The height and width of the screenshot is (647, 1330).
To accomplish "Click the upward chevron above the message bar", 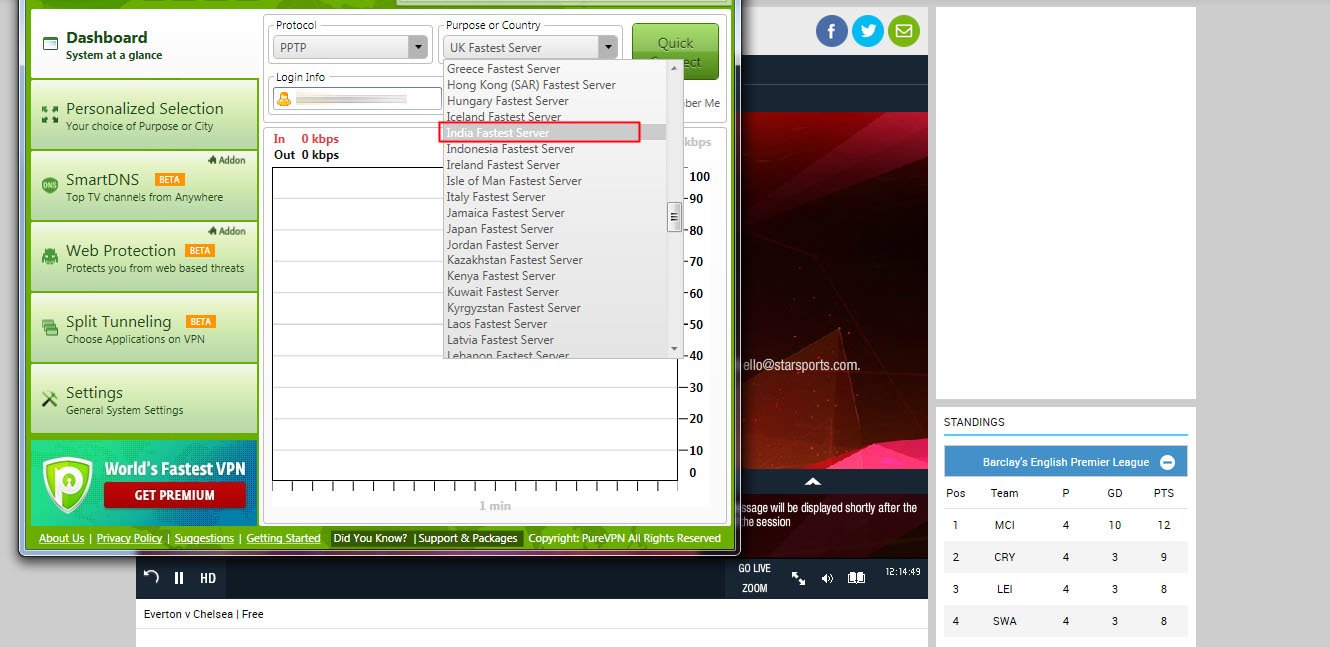I will (x=813, y=482).
